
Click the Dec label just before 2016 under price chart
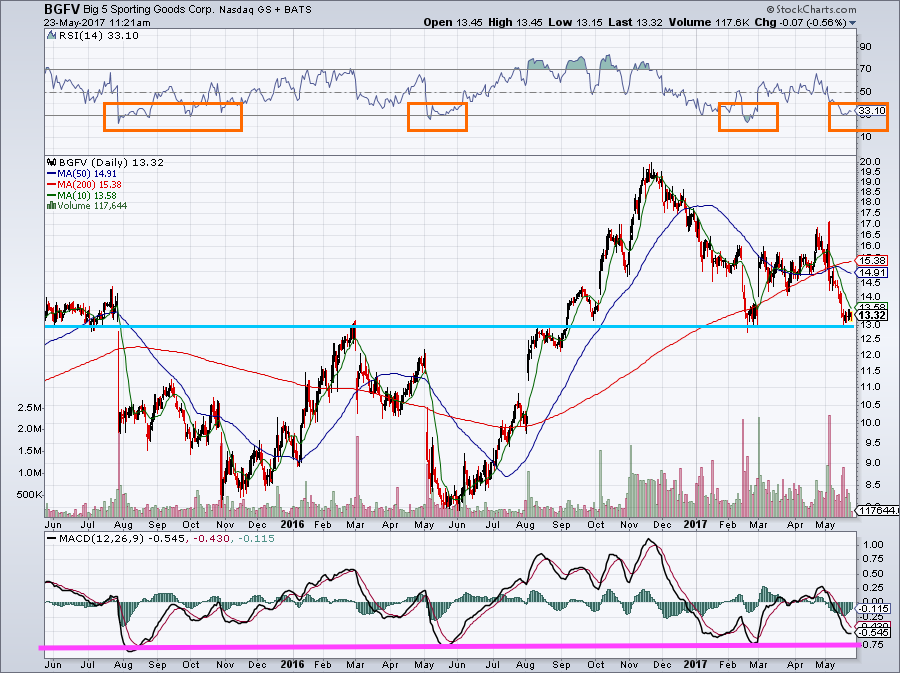click(257, 525)
